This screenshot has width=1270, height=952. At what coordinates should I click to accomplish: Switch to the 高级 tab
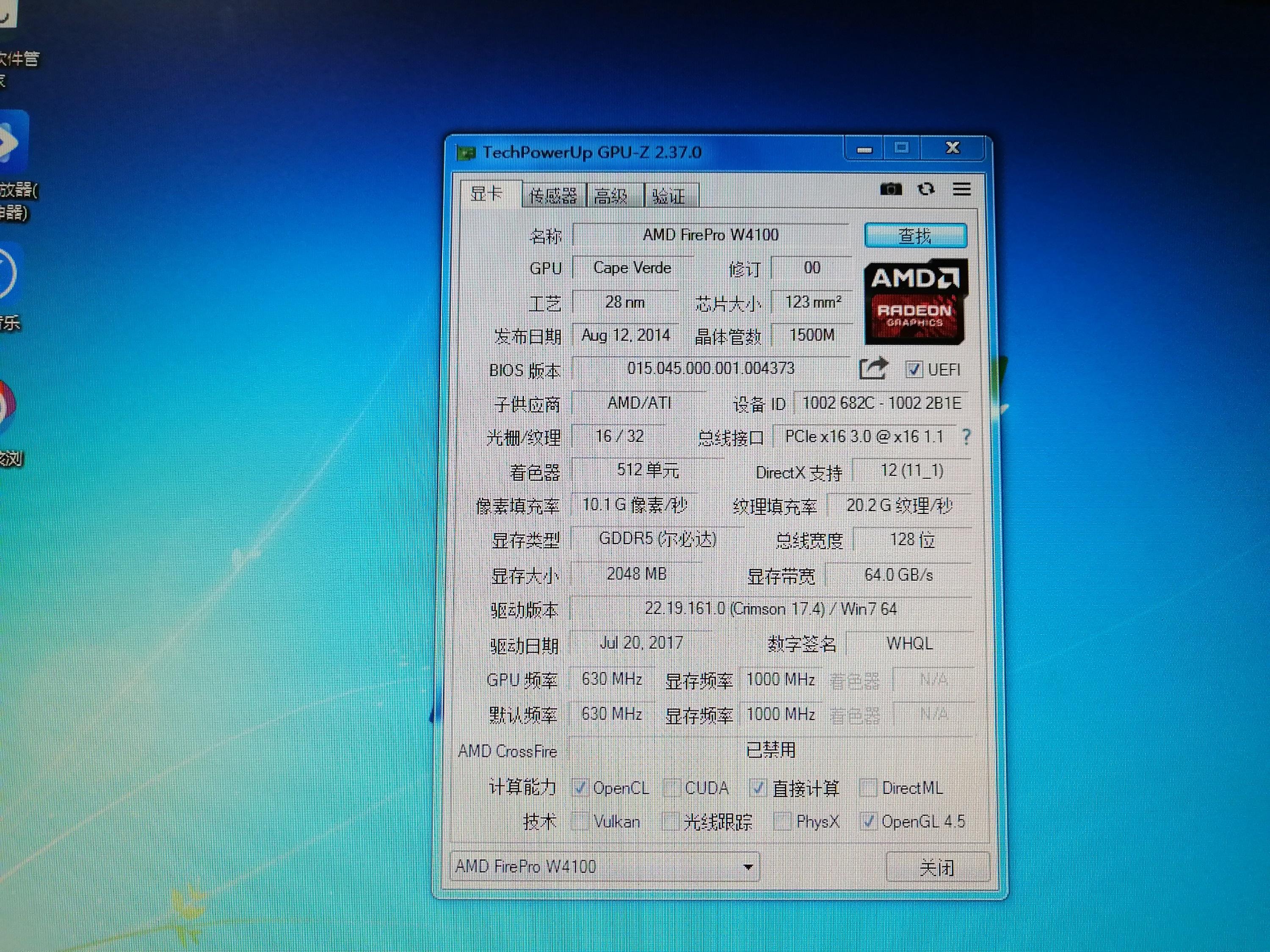[611, 196]
